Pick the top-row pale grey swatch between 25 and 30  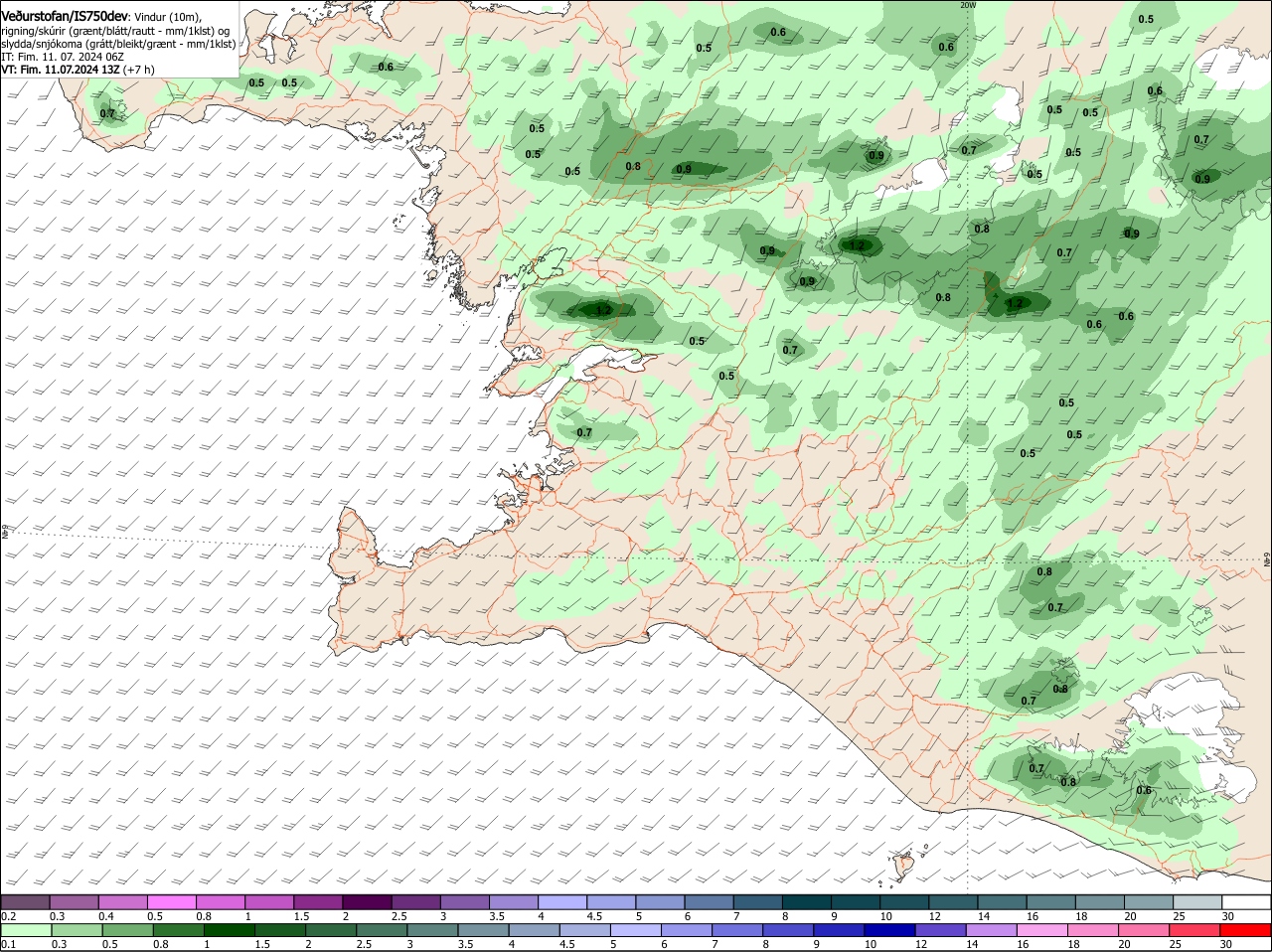point(1197,901)
